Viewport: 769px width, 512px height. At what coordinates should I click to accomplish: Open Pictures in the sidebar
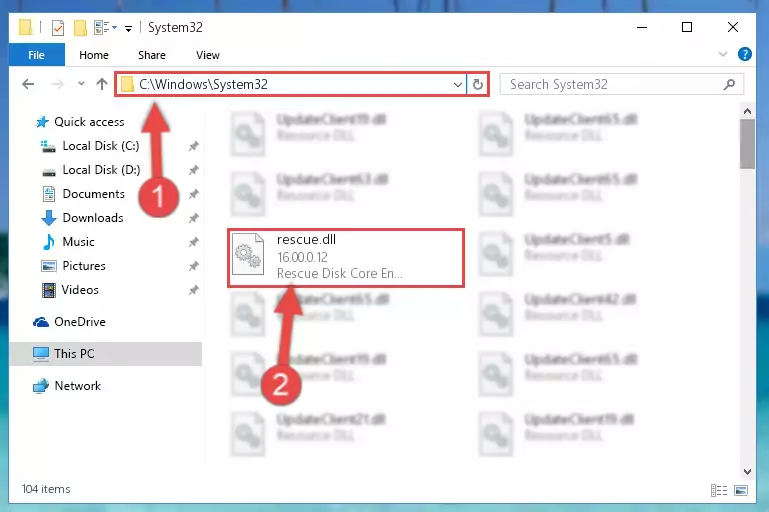(83, 266)
